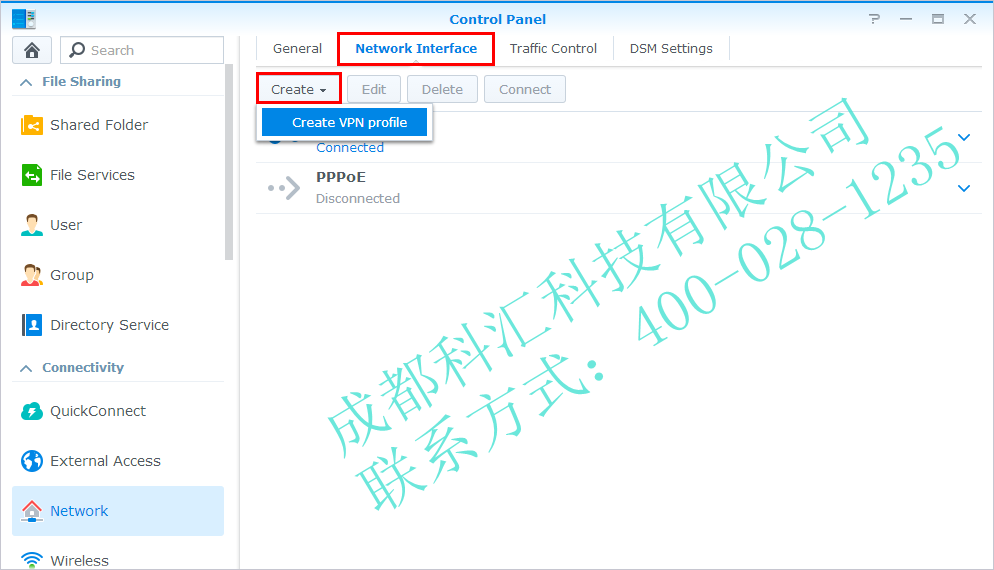Select the Group icon
The image size is (994, 570).
pos(32,275)
